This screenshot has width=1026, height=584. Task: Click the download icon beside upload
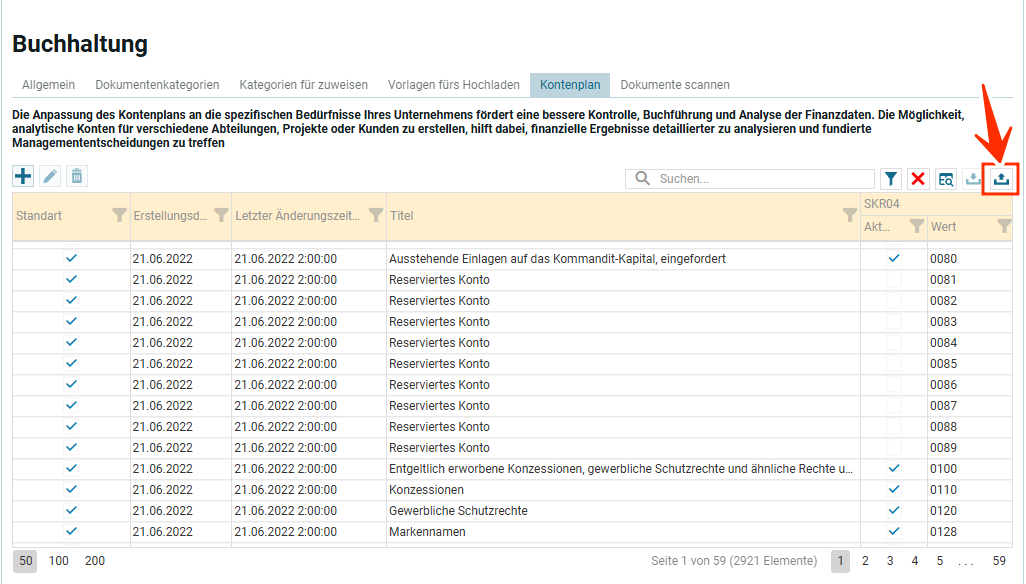tap(974, 179)
